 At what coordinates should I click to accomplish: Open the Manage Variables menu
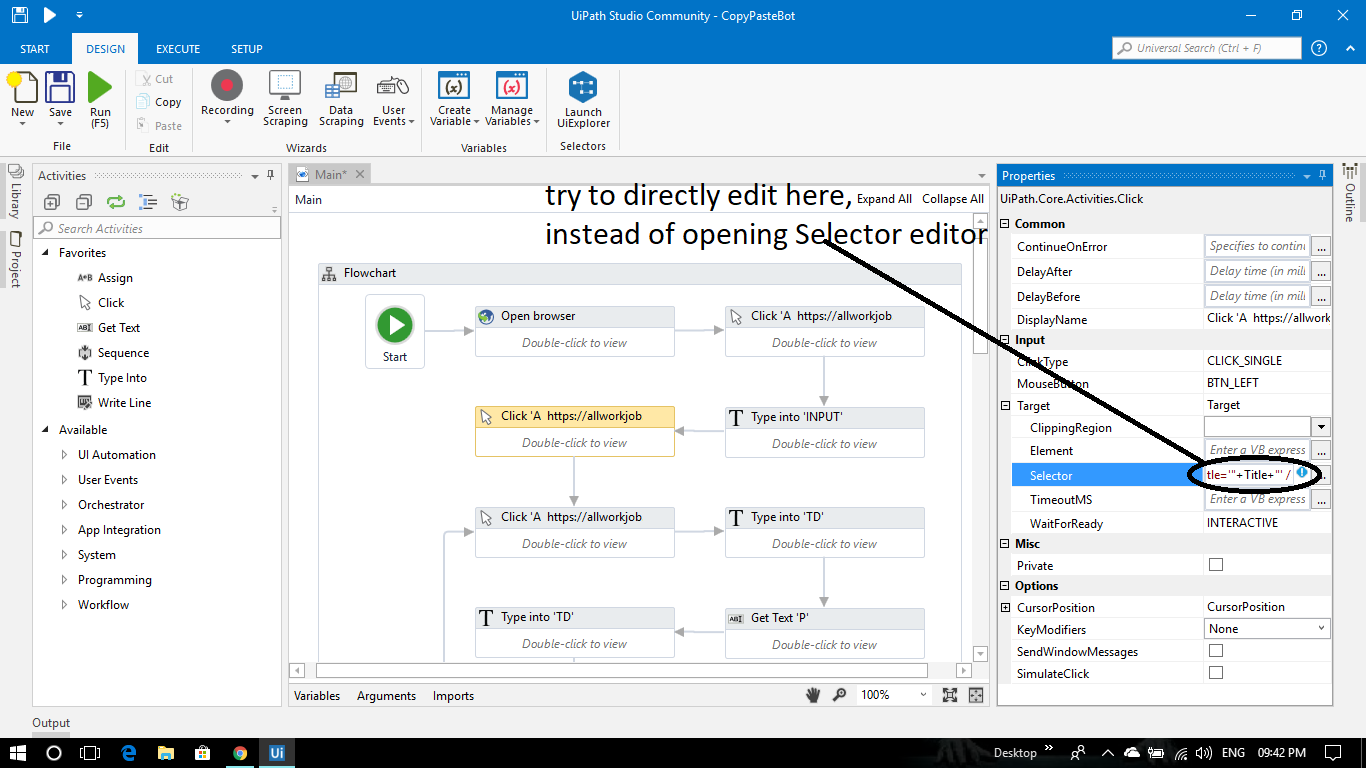[512, 98]
